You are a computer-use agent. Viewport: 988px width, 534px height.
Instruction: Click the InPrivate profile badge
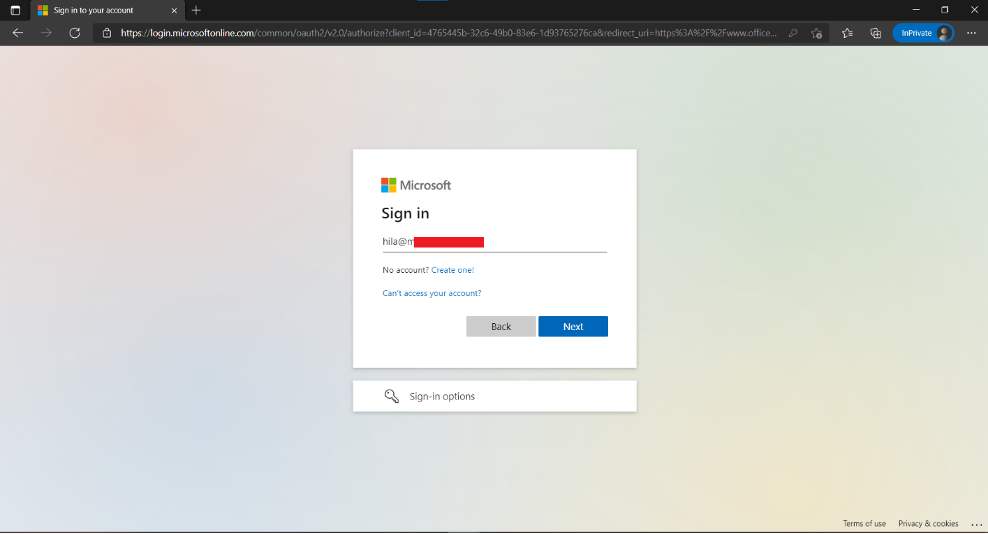point(923,33)
